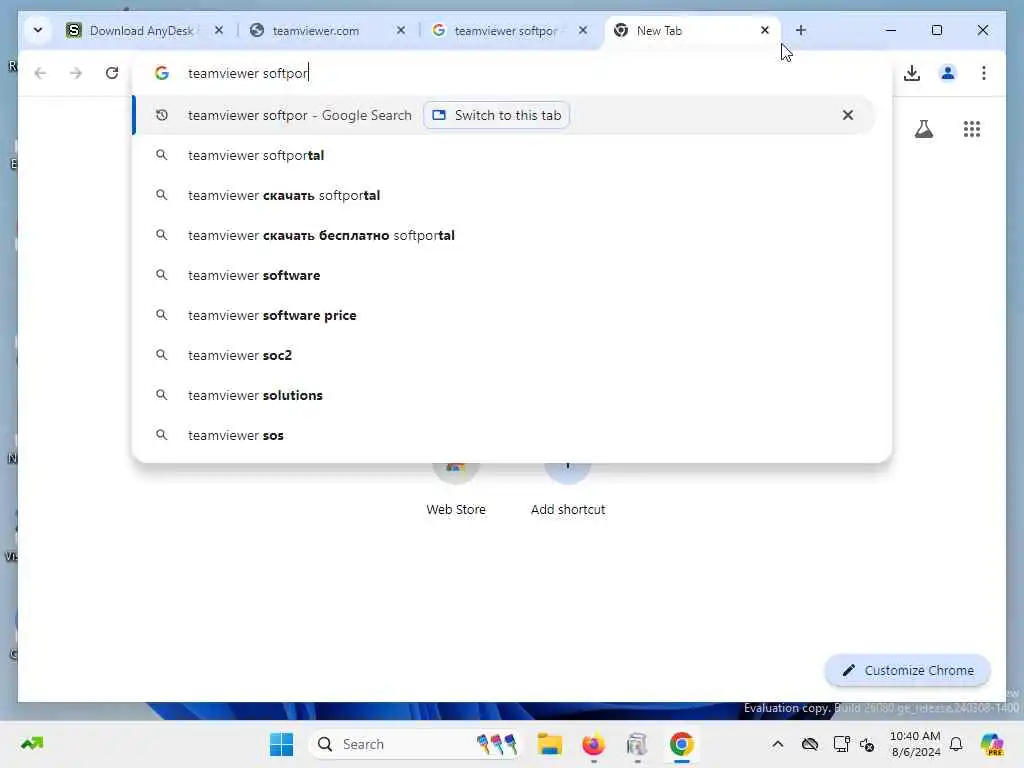Remove the history suggestion with X

pos(848,115)
